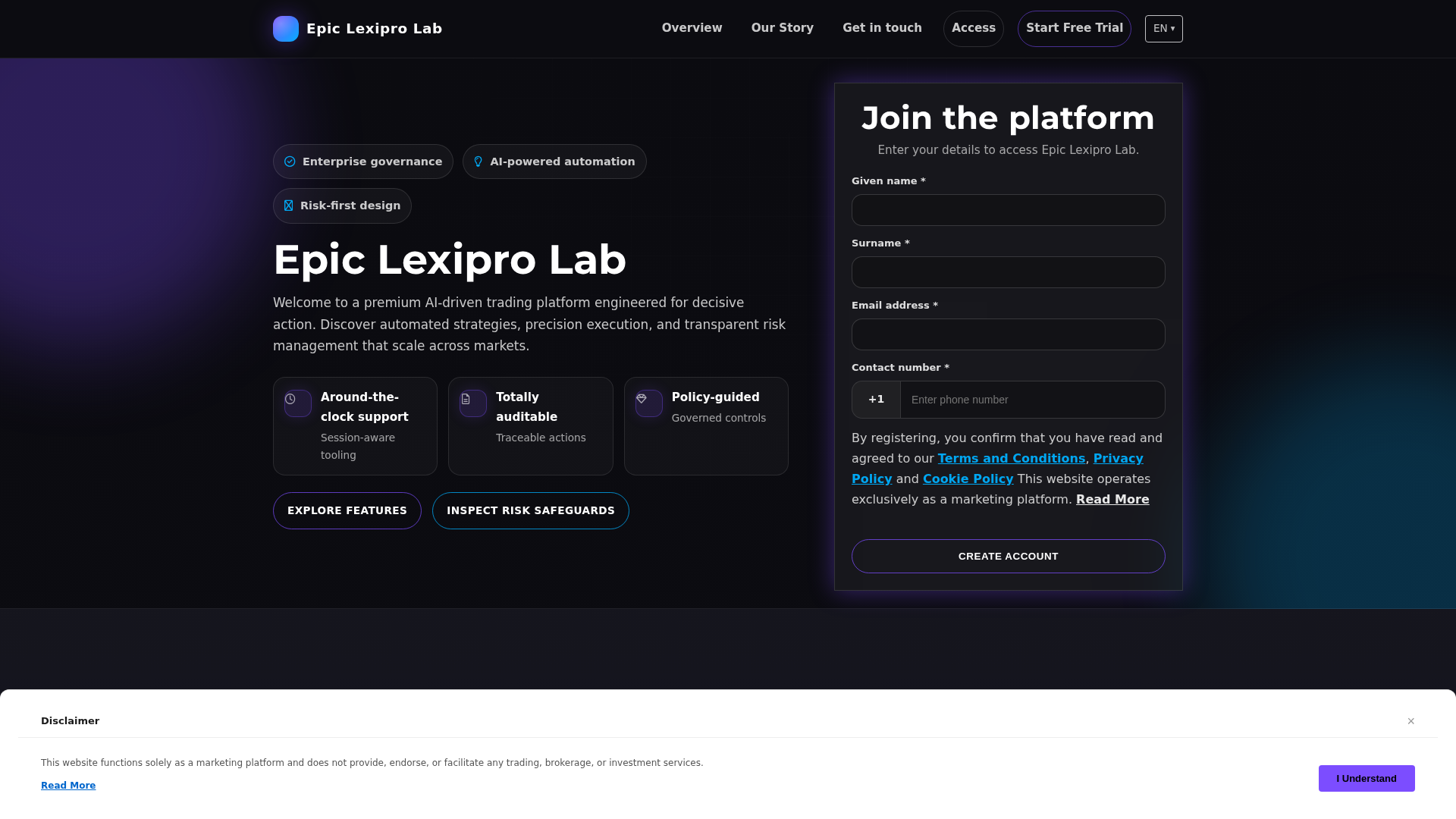This screenshot has width=1456, height=819.
Task: Click the Around-the-clock support card title
Action: click(x=365, y=407)
